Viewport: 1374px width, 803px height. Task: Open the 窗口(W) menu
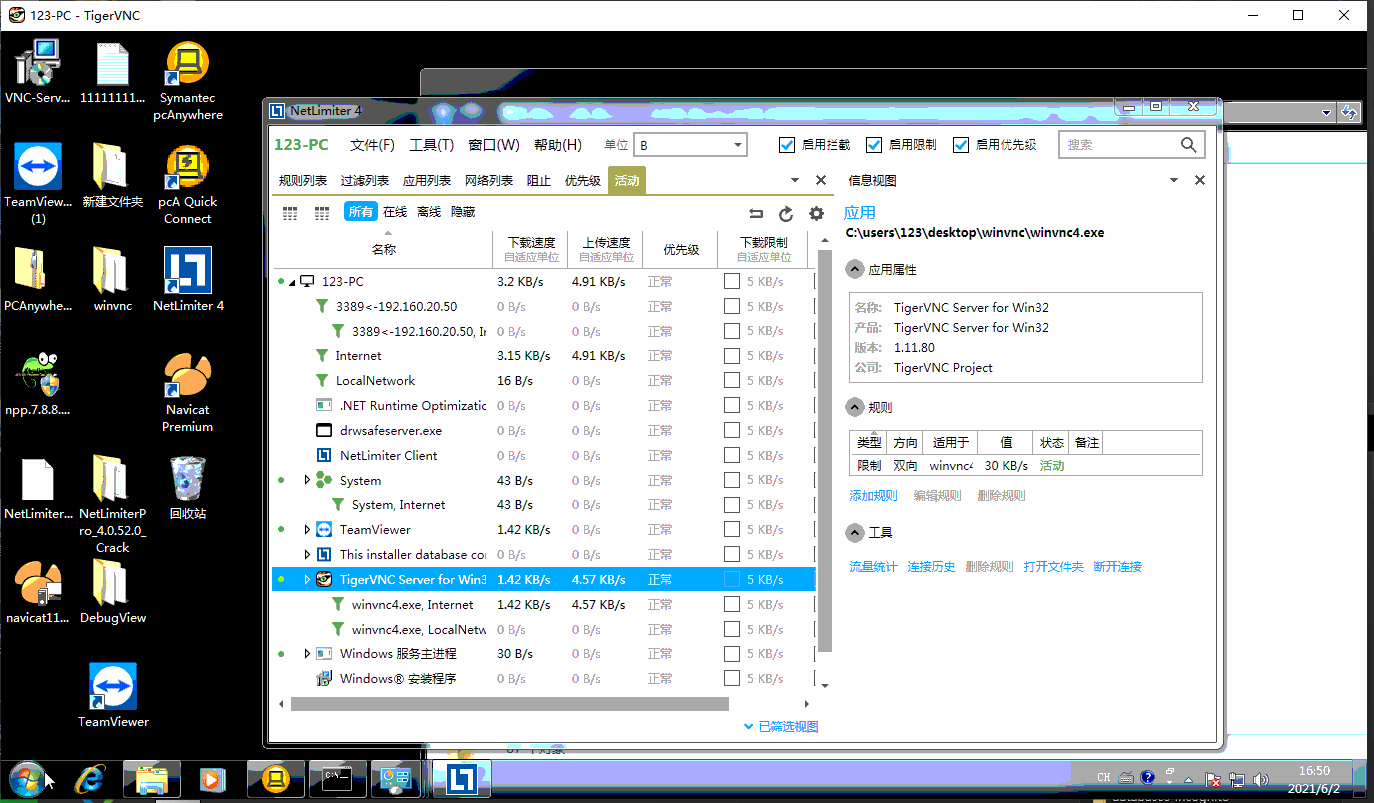(494, 145)
